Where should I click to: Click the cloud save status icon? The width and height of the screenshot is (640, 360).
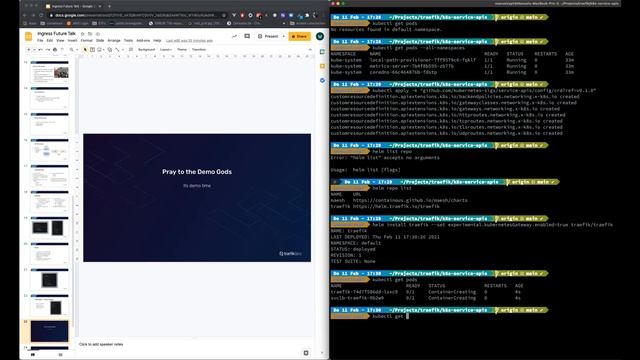pos(98,34)
